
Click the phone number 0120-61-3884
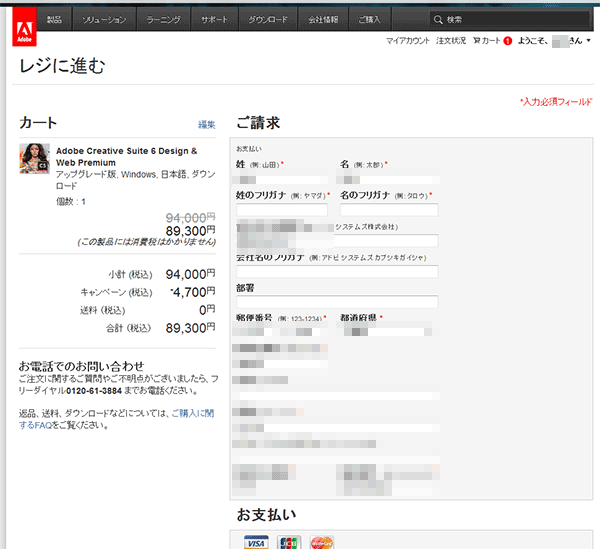[x=94, y=391]
